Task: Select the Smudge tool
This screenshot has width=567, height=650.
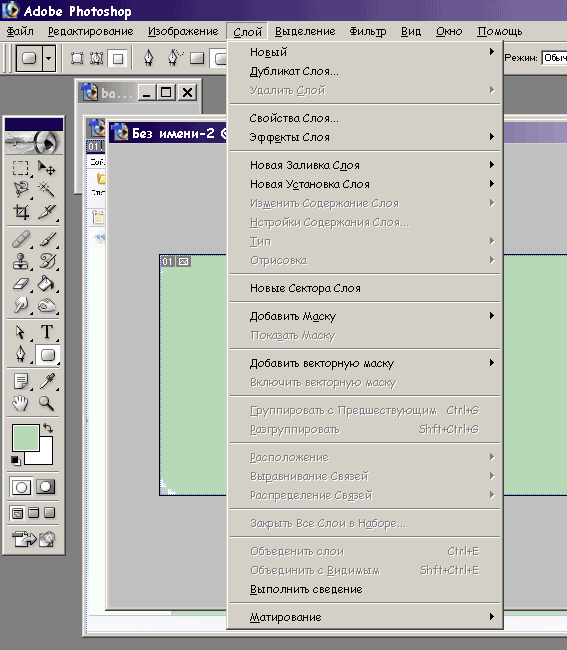Action: click(x=20, y=306)
